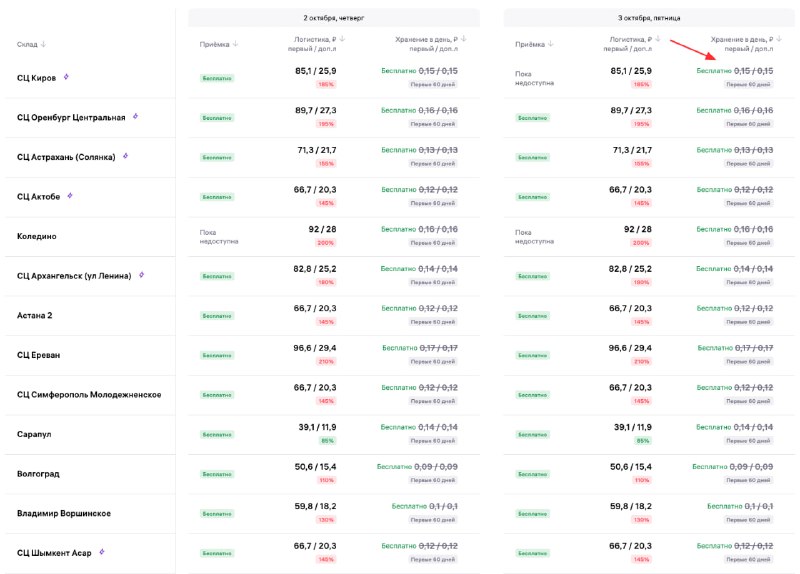Click lightning icon beside СЦ Оренбург Центральная
The height and width of the screenshot is (574, 800).
click(135, 116)
